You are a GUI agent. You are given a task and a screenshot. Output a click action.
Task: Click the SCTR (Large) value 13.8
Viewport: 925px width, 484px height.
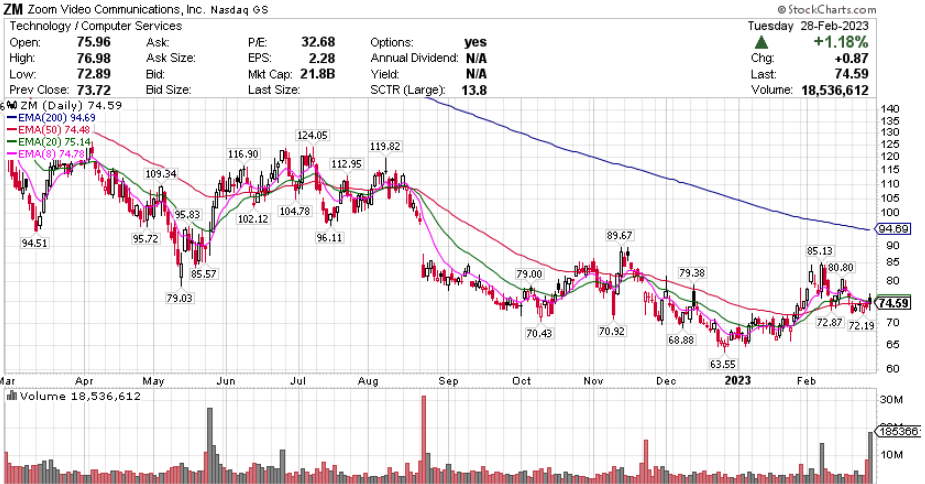475,90
